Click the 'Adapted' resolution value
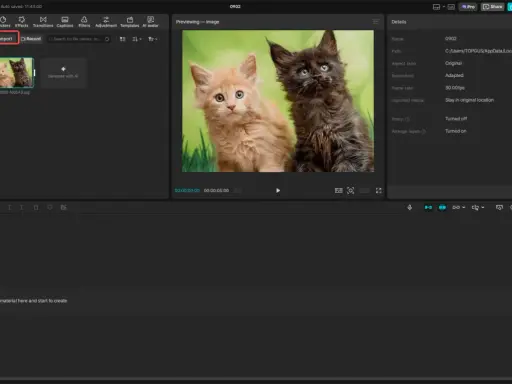 454,75
